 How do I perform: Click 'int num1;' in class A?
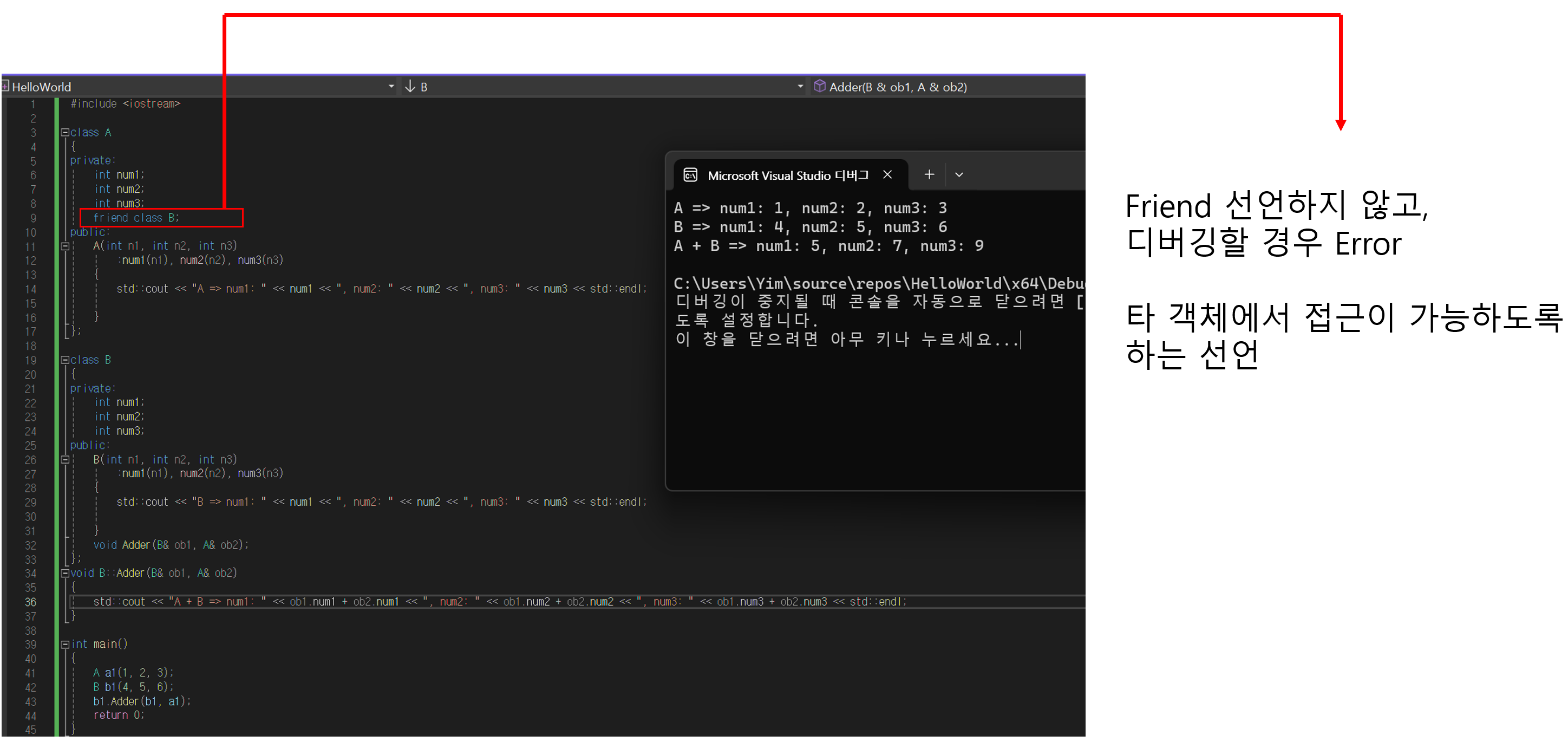(119, 175)
